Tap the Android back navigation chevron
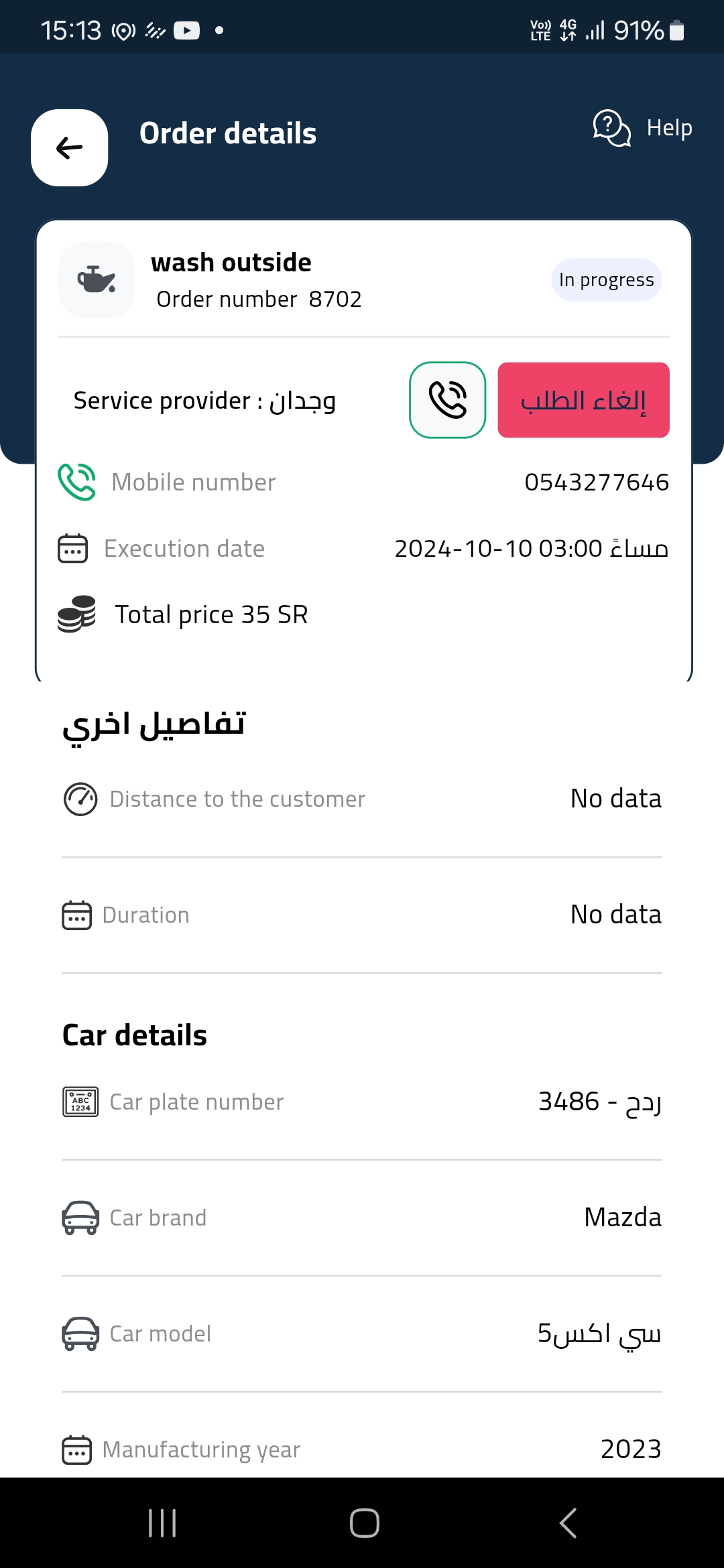The width and height of the screenshot is (724, 1568). point(568,1523)
